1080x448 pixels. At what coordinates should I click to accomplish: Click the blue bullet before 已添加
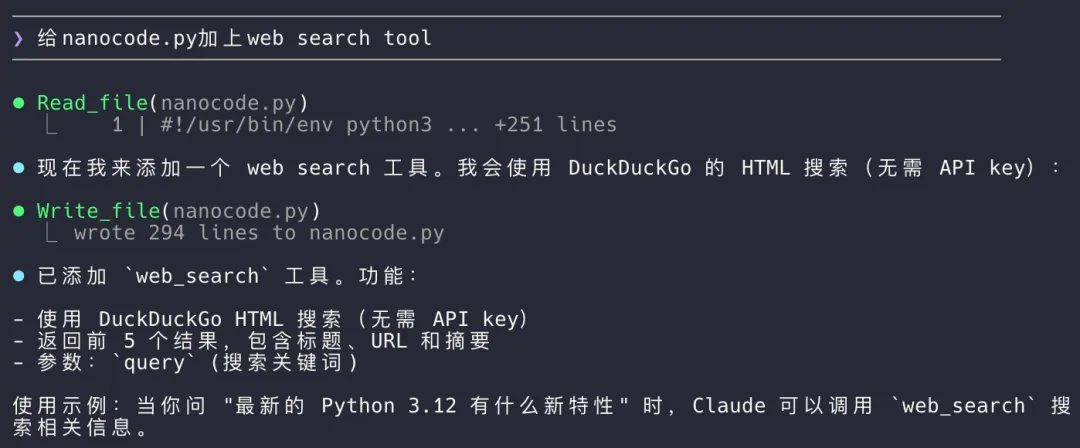click(x=19, y=276)
